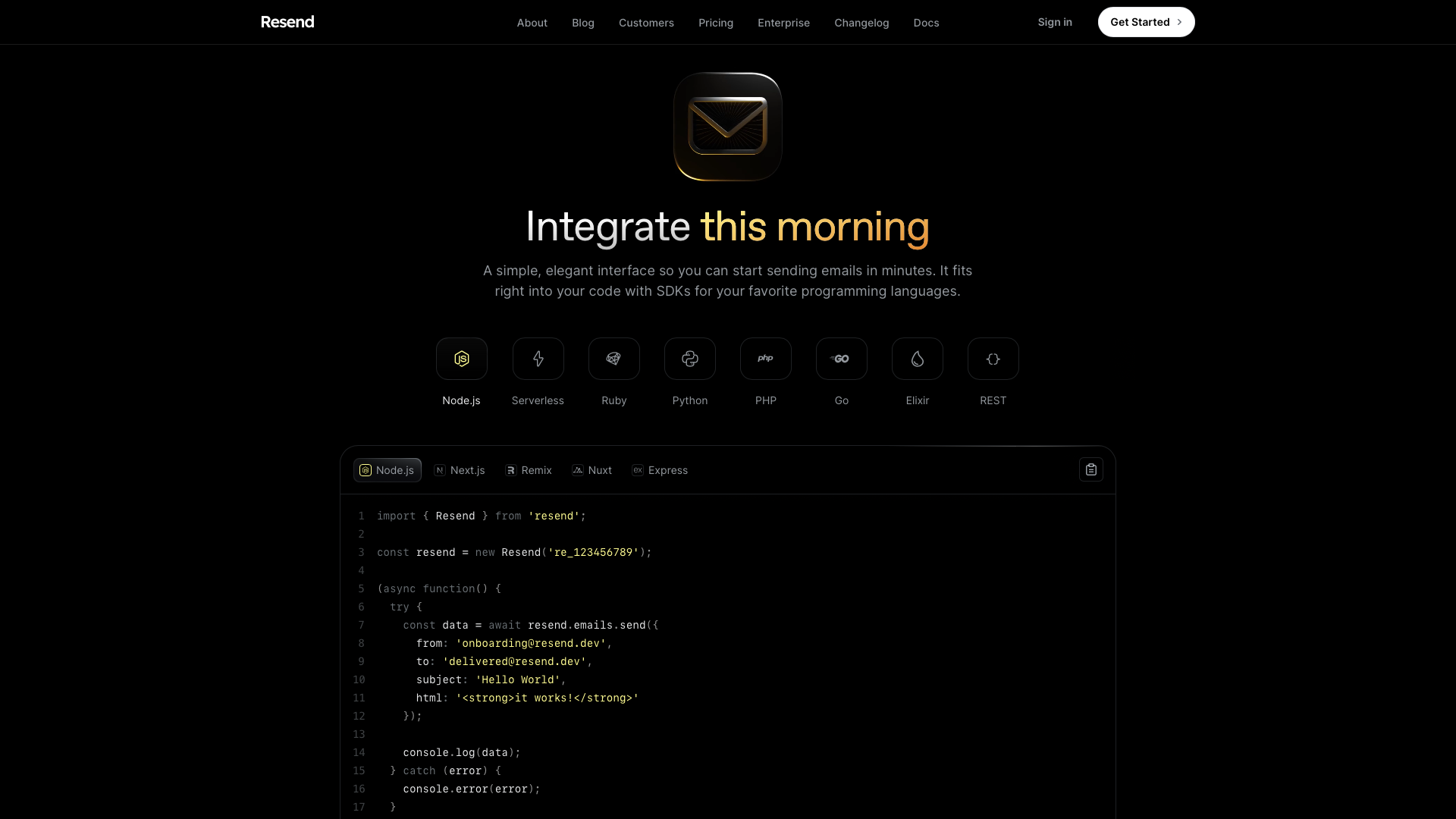This screenshot has height=819, width=1456.
Task: Click the 'Hello World' subject string
Action: (518, 679)
